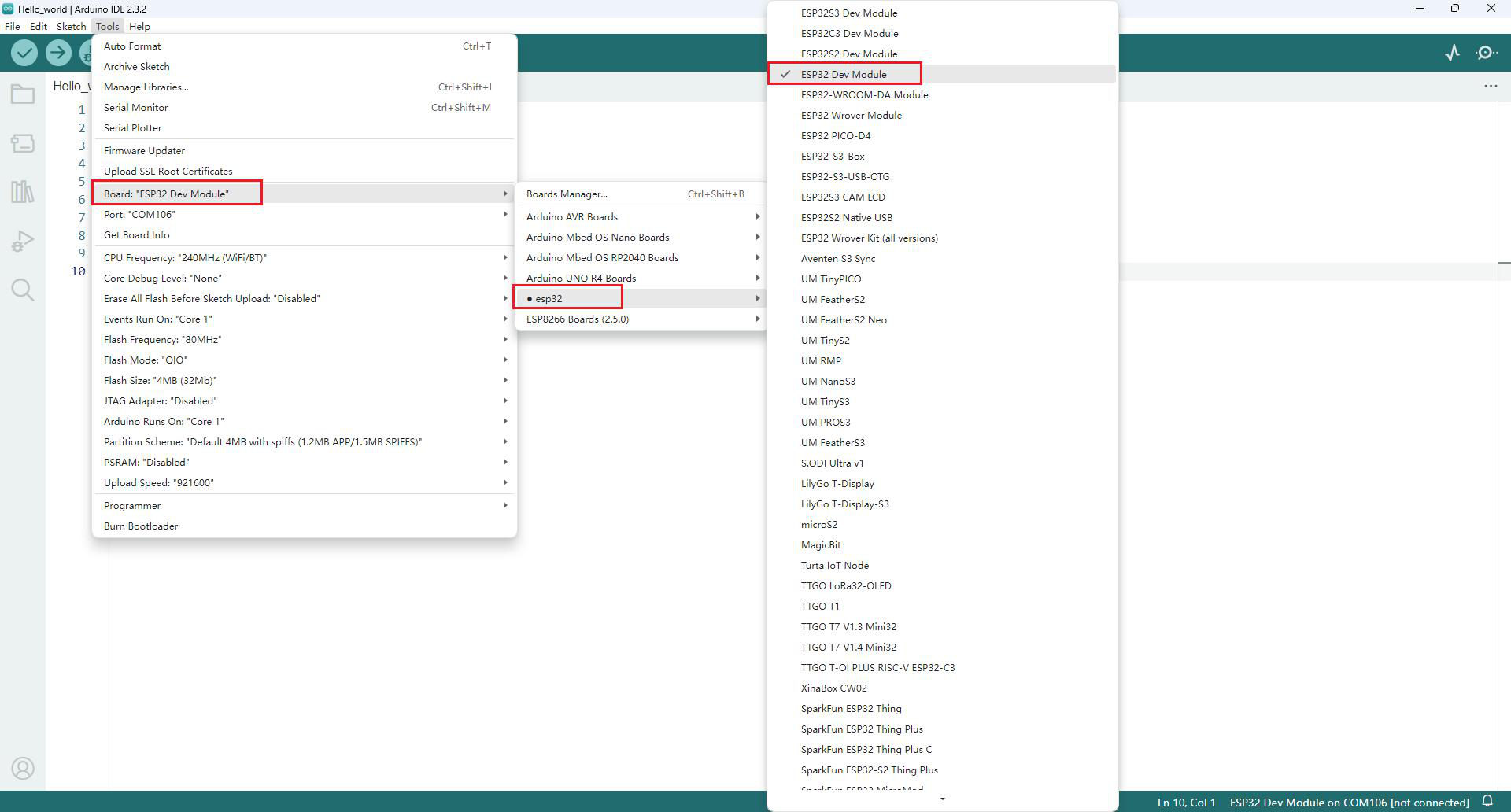Viewport: 1511px width, 812px height.
Task: Open the Sketch menu
Action: click(71, 26)
